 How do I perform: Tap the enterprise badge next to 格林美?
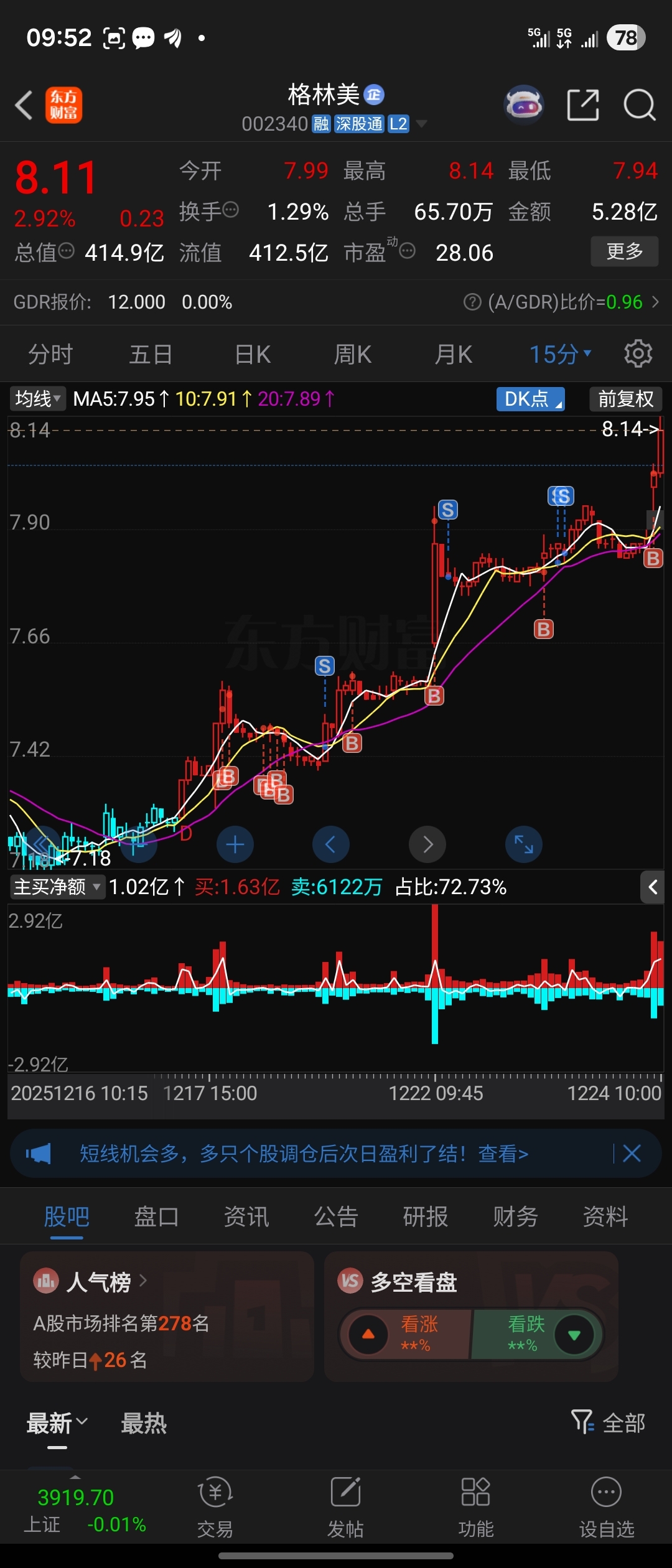pos(374,95)
